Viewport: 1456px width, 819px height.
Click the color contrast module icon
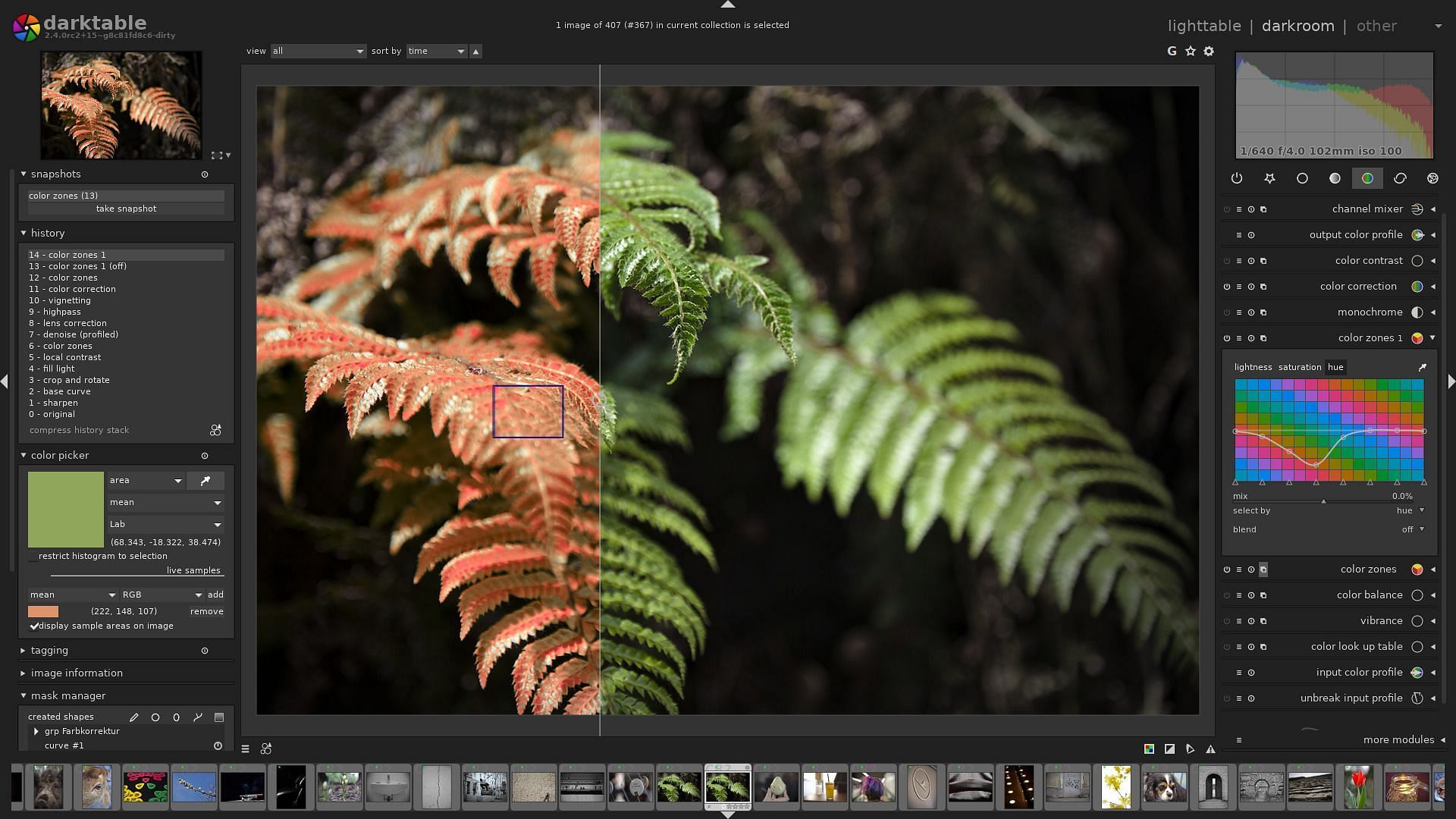(x=1418, y=261)
